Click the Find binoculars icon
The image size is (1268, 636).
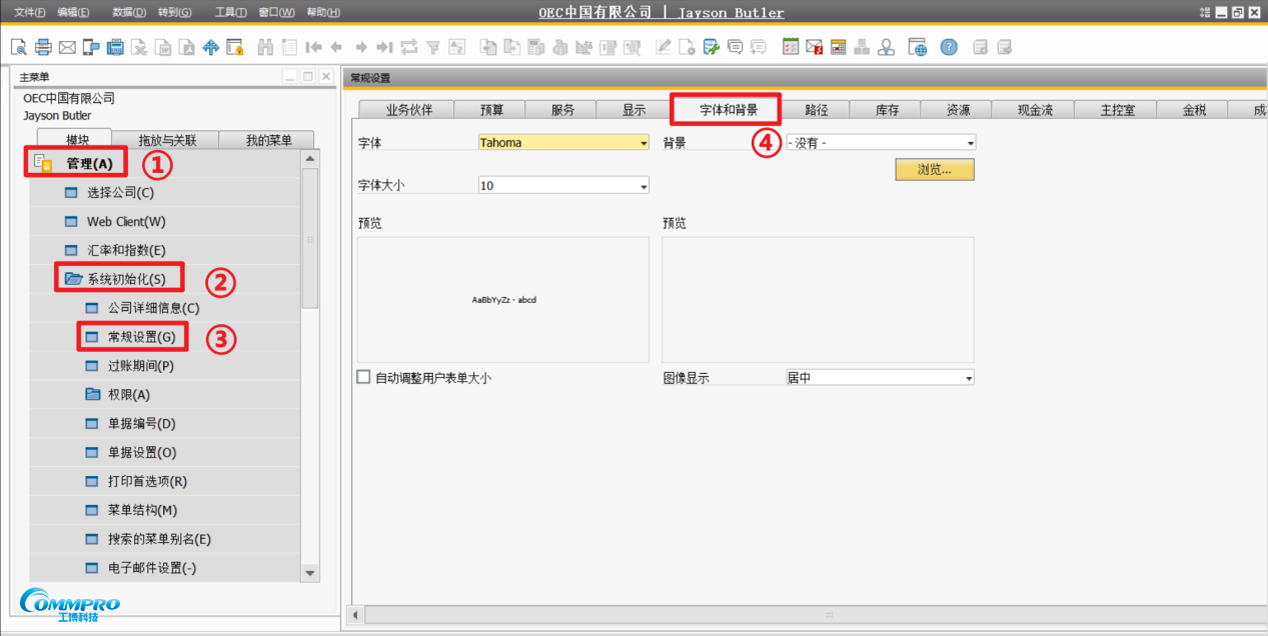264,46
